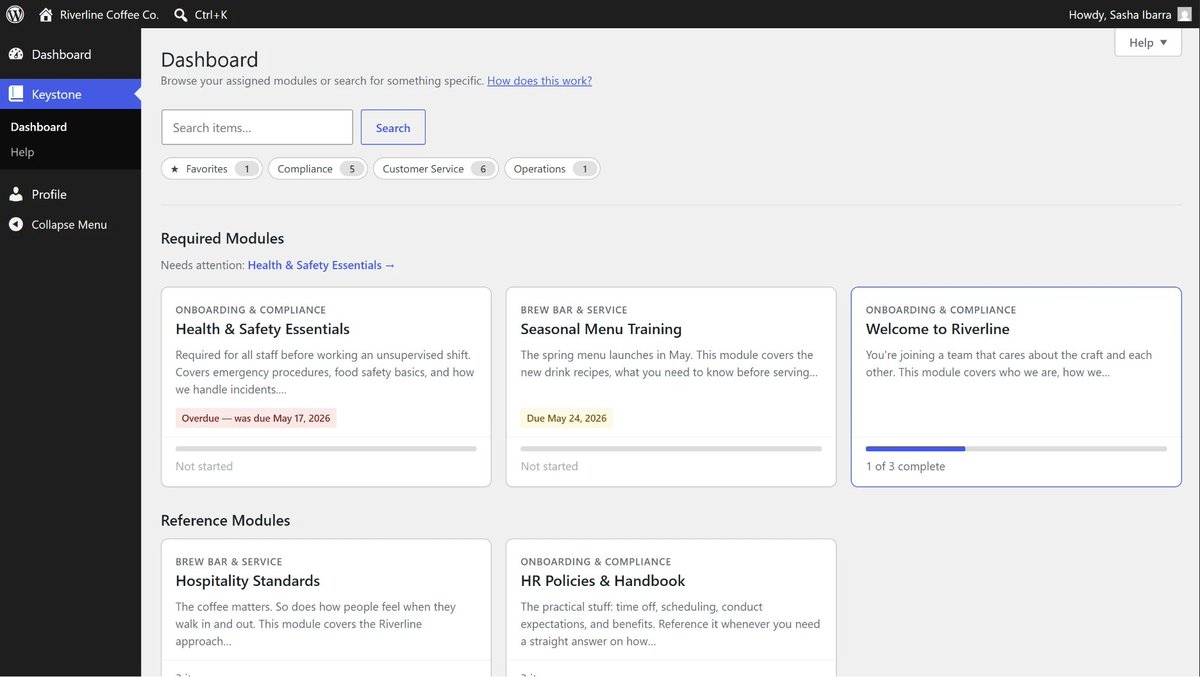Click the Customer Service count badge '6'
The width and height of the screenshot is (1200, 677).
tap(483, 169)
